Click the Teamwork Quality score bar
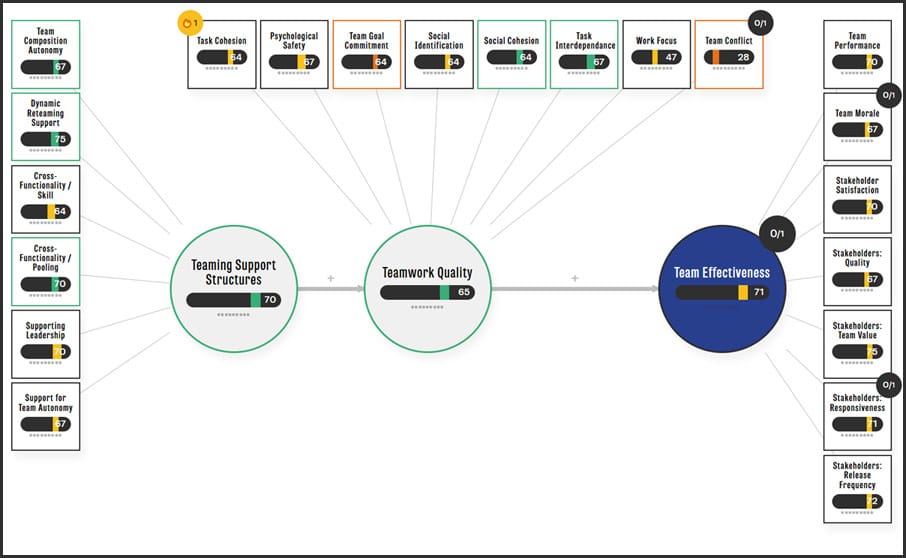 tap(427, 292)
